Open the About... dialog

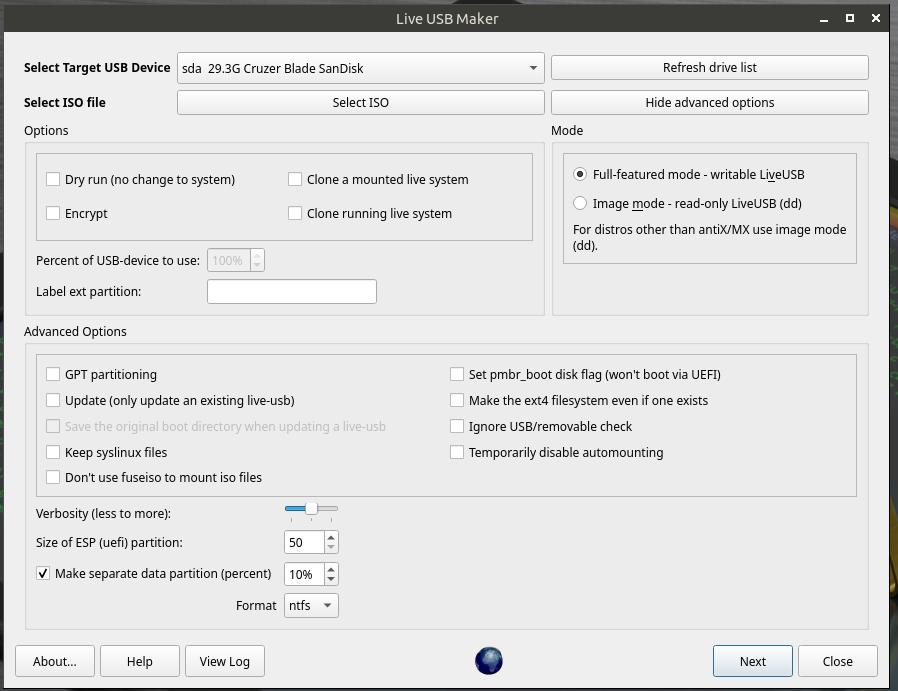[x=54, y=661]
